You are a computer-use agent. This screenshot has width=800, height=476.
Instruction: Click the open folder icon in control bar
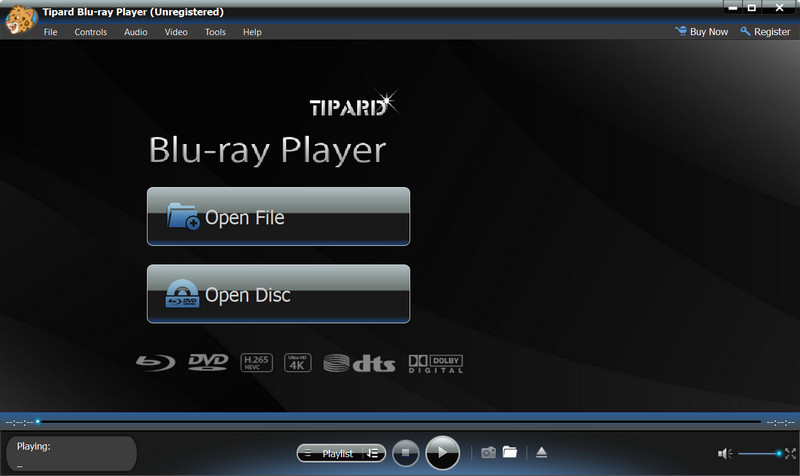tap(510, 453)
